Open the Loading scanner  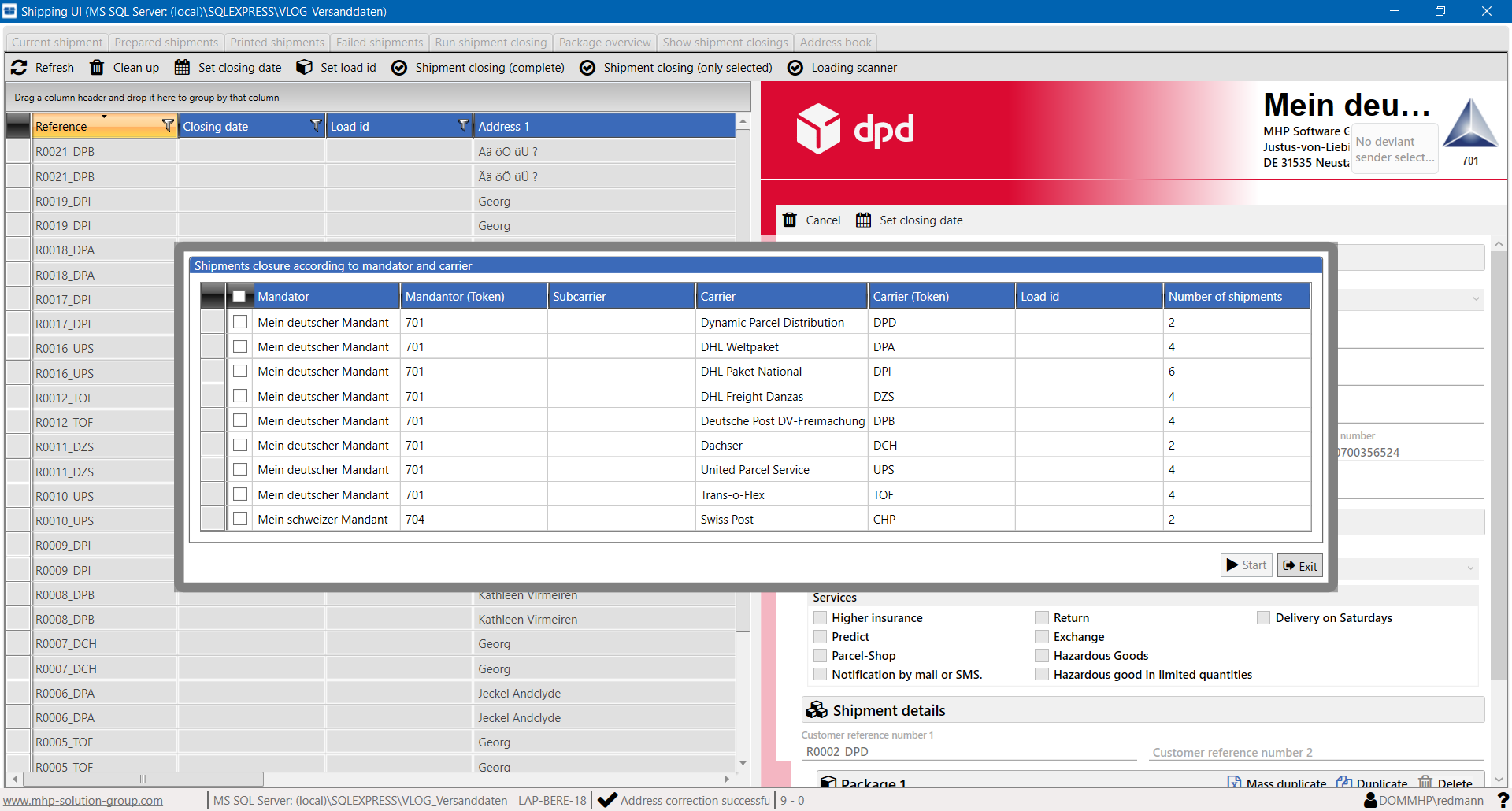tap(795, 68)
